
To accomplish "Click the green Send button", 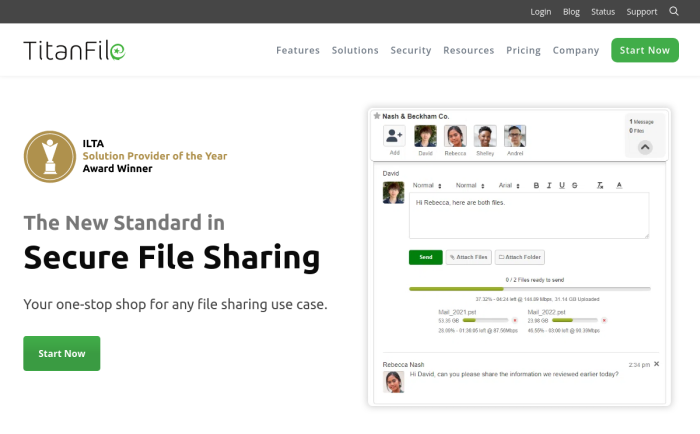I will [425, 257].
